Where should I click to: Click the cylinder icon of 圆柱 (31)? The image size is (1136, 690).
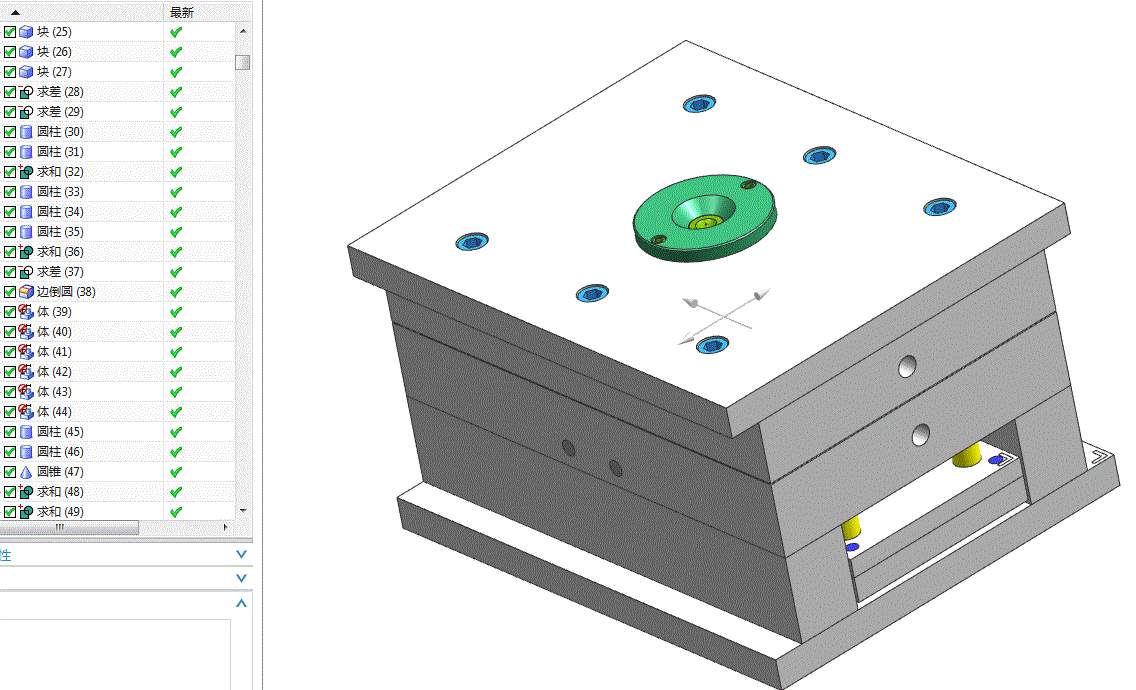(x=26, y=151)
